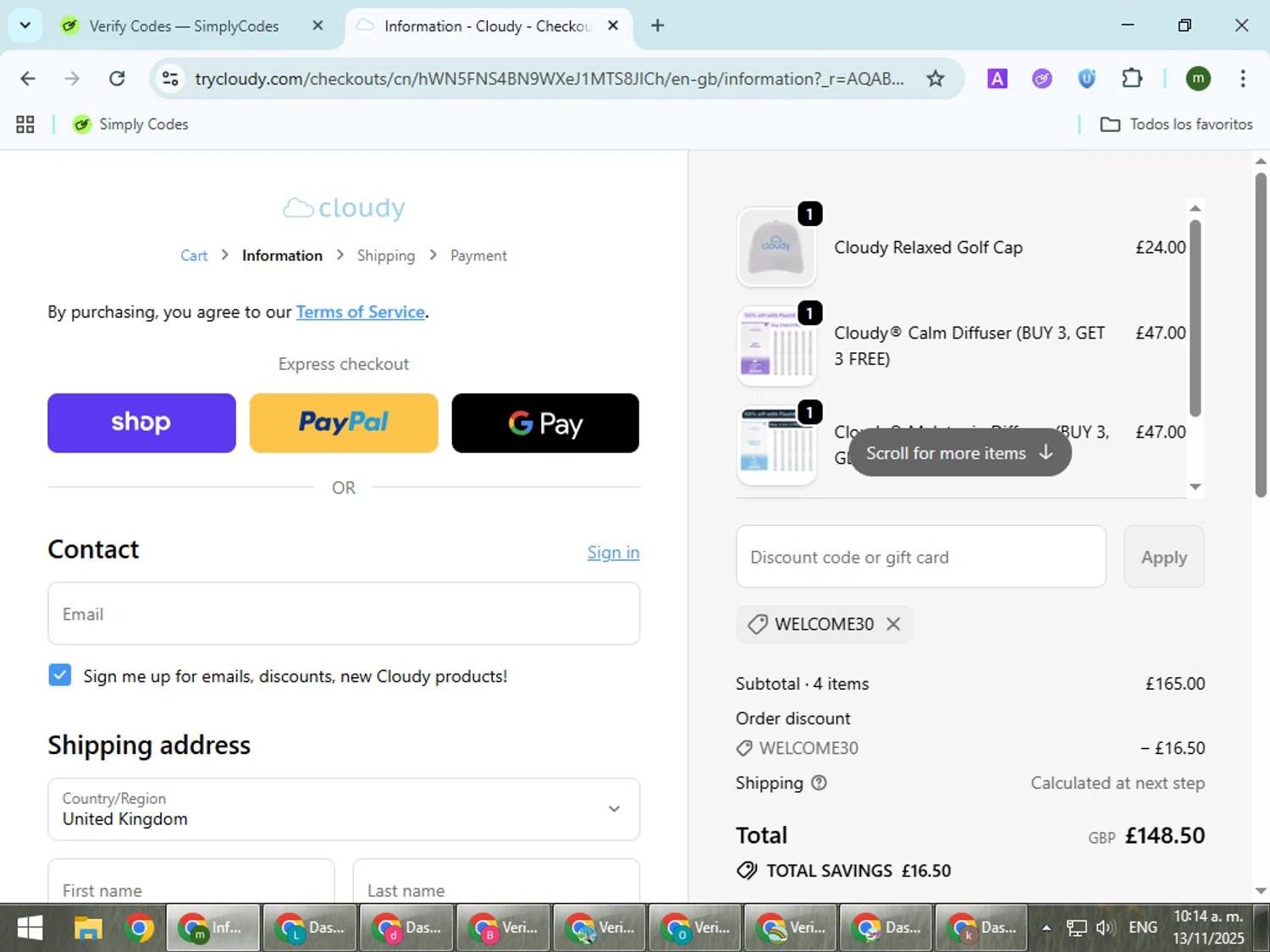Reload the checkout page

(117, 79)
